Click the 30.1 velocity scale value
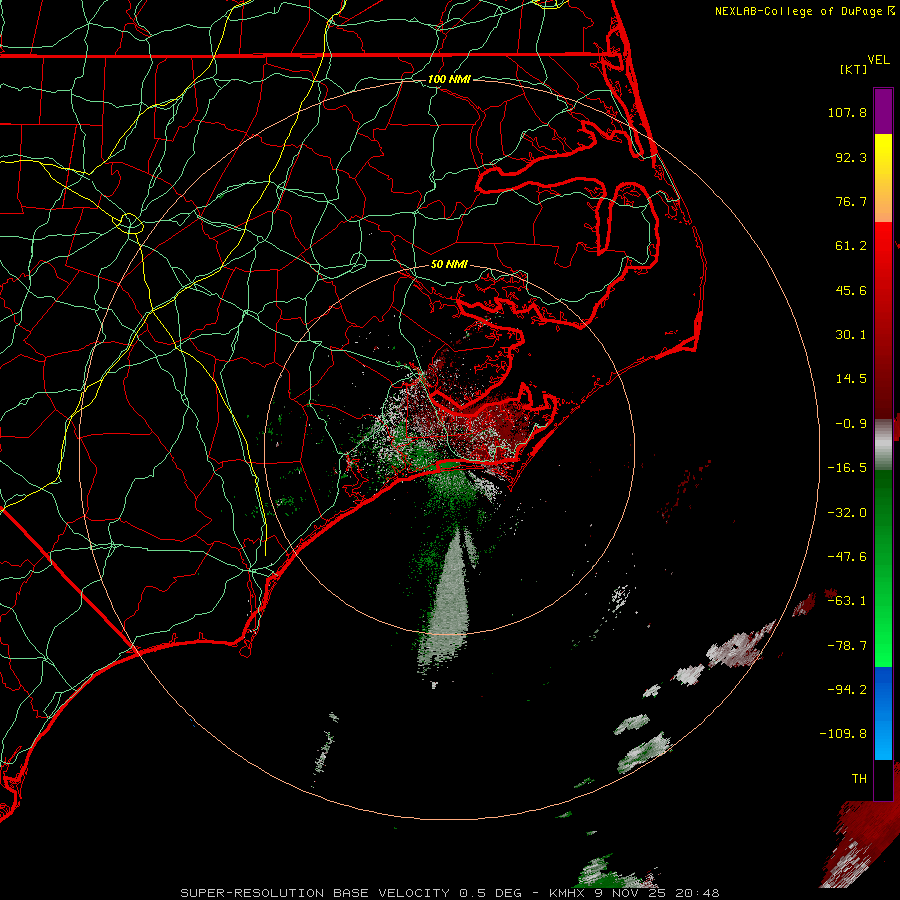This screenshot has width=900, height=900. coord(851,335)
